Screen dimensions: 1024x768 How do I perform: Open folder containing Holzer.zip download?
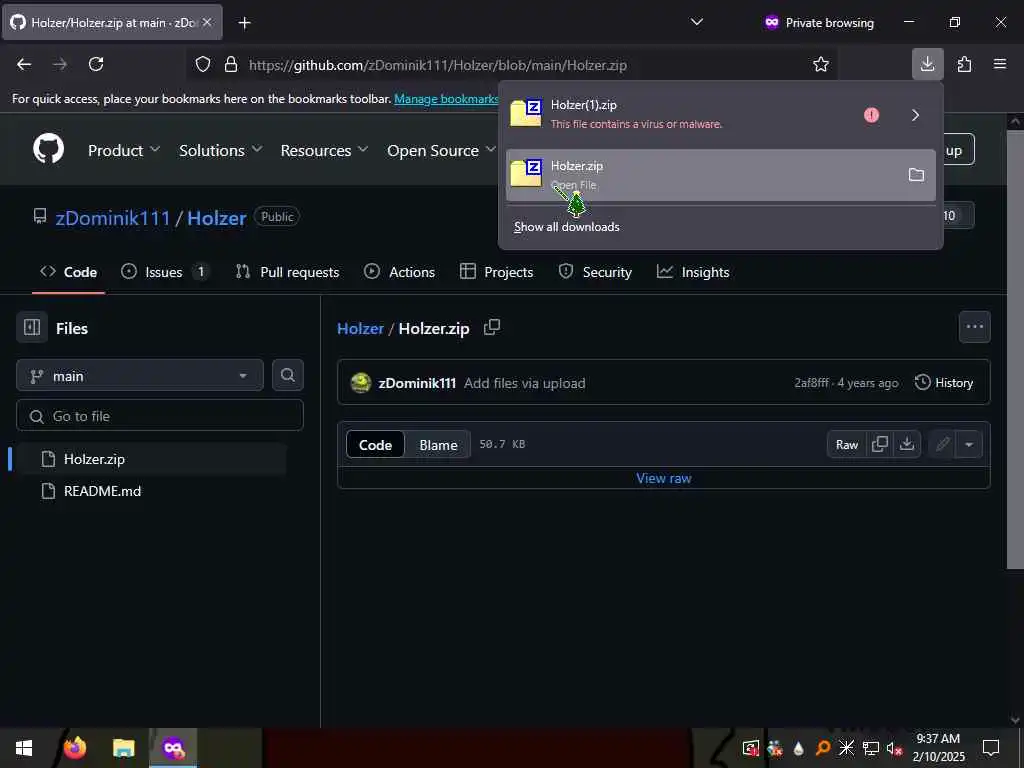pos(916,174)
